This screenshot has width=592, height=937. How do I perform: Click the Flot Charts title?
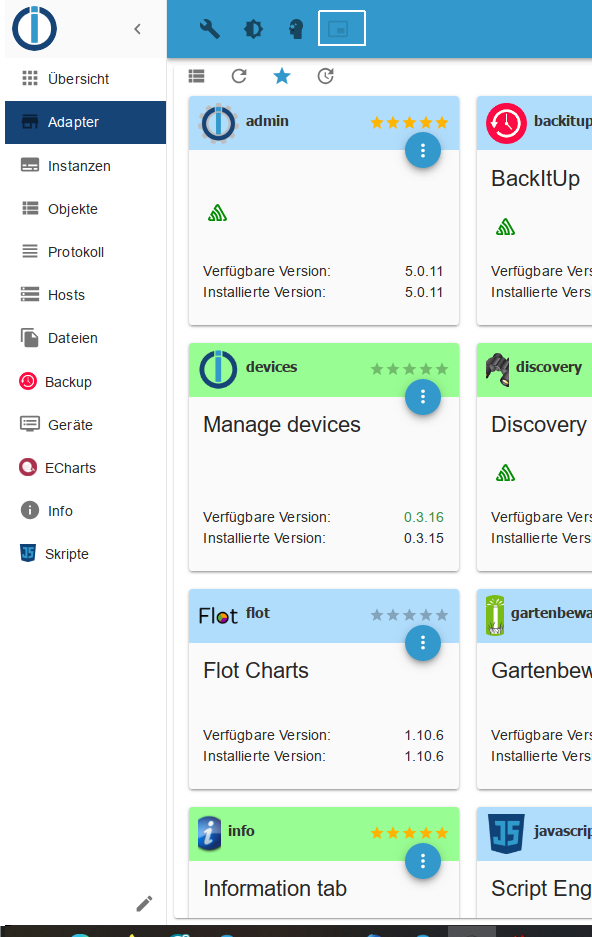click(x=256, y=670)
